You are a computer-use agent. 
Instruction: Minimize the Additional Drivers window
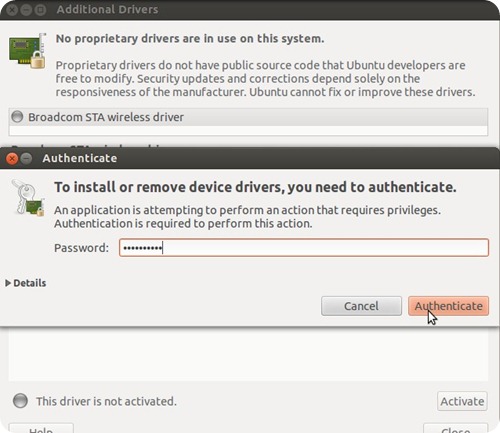pos(26,10)
